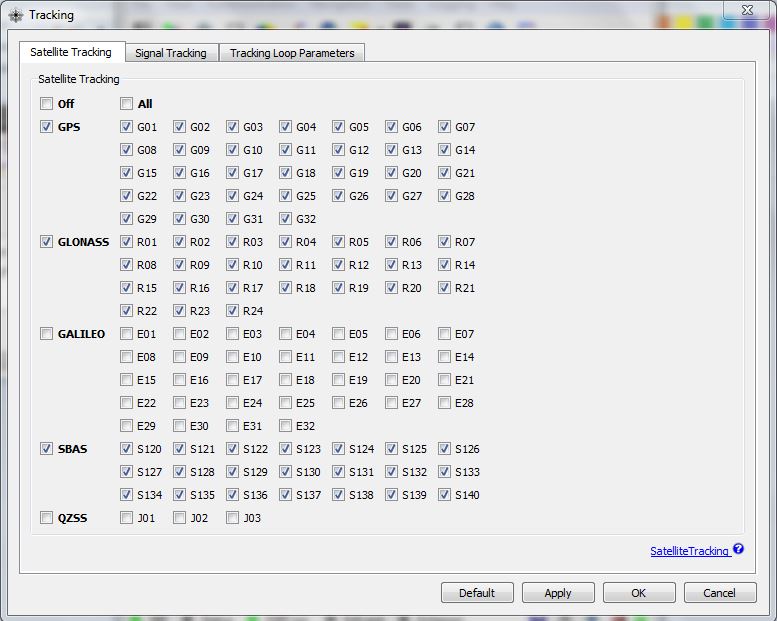The width and height of the screenshot is (777, 621).
Task: Click the Tracking window title icon
Action: coord(16,15)
